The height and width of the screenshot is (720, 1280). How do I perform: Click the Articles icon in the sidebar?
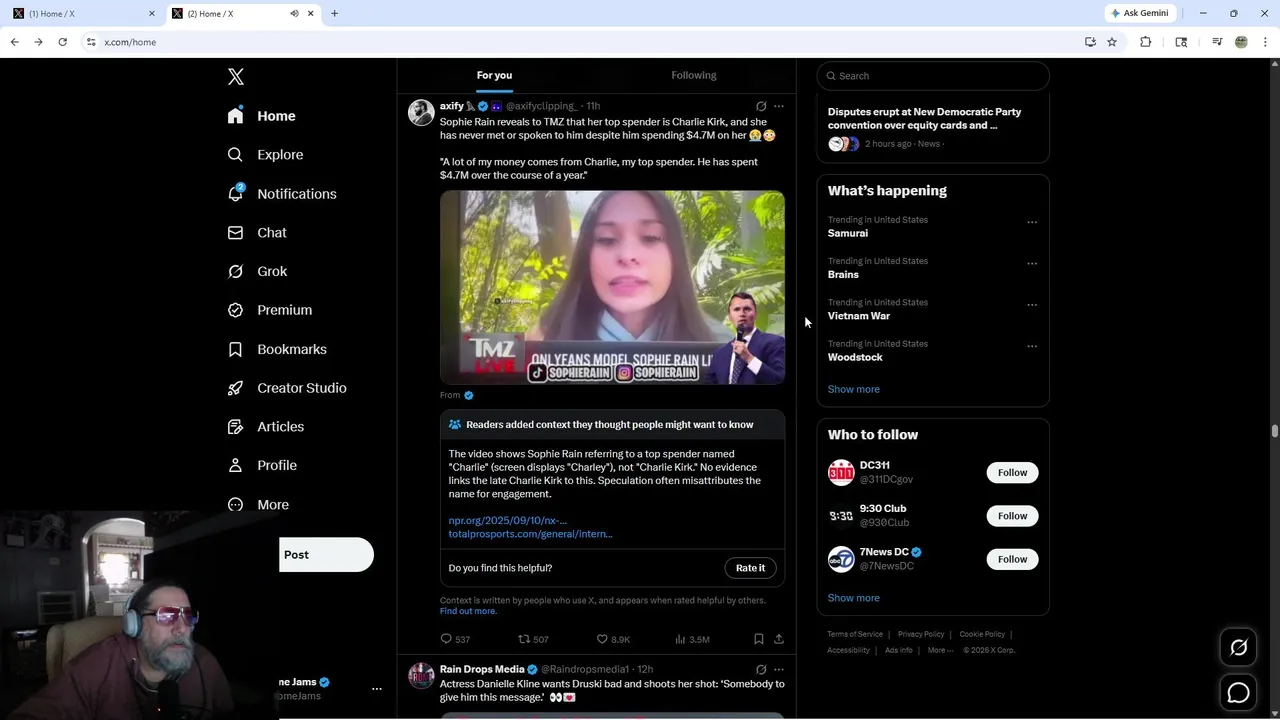(x=235, y=427)
